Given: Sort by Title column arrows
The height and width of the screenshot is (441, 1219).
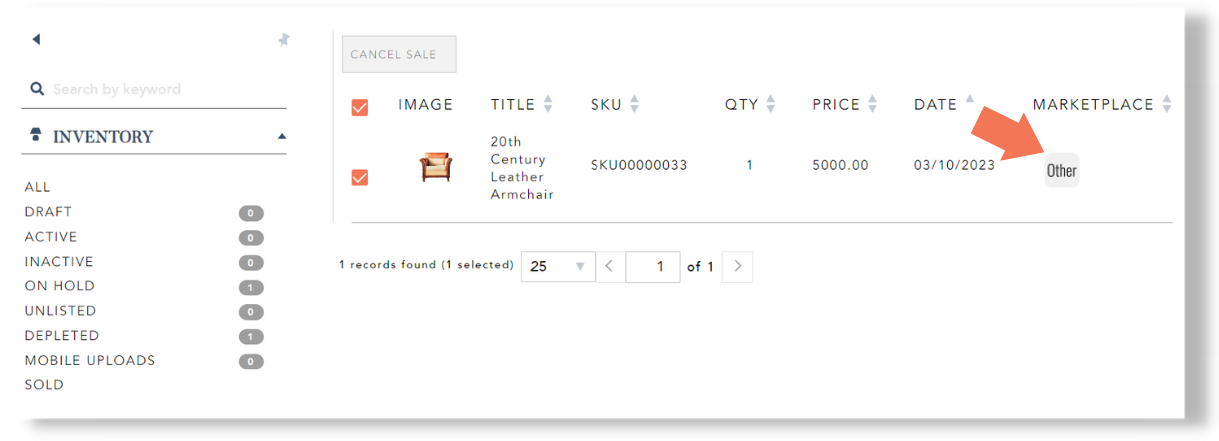Looking at the screenshot, I should (548, 104).
